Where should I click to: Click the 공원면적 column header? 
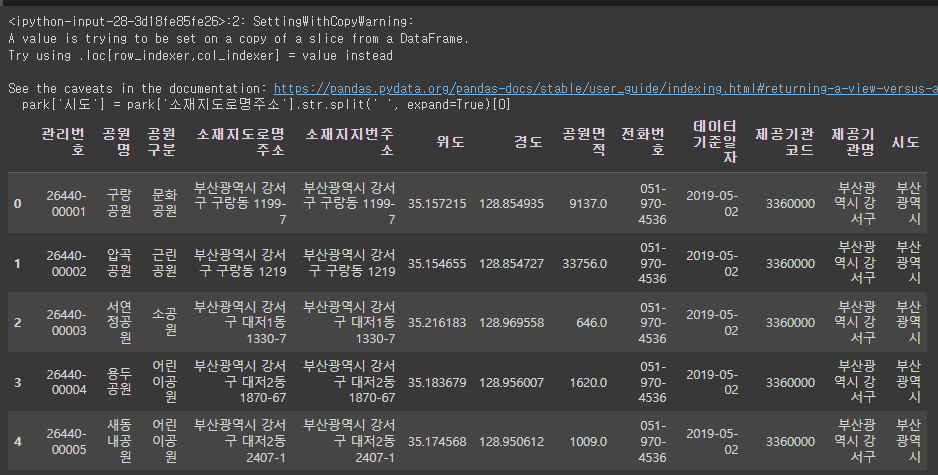[x=584, y=141]
